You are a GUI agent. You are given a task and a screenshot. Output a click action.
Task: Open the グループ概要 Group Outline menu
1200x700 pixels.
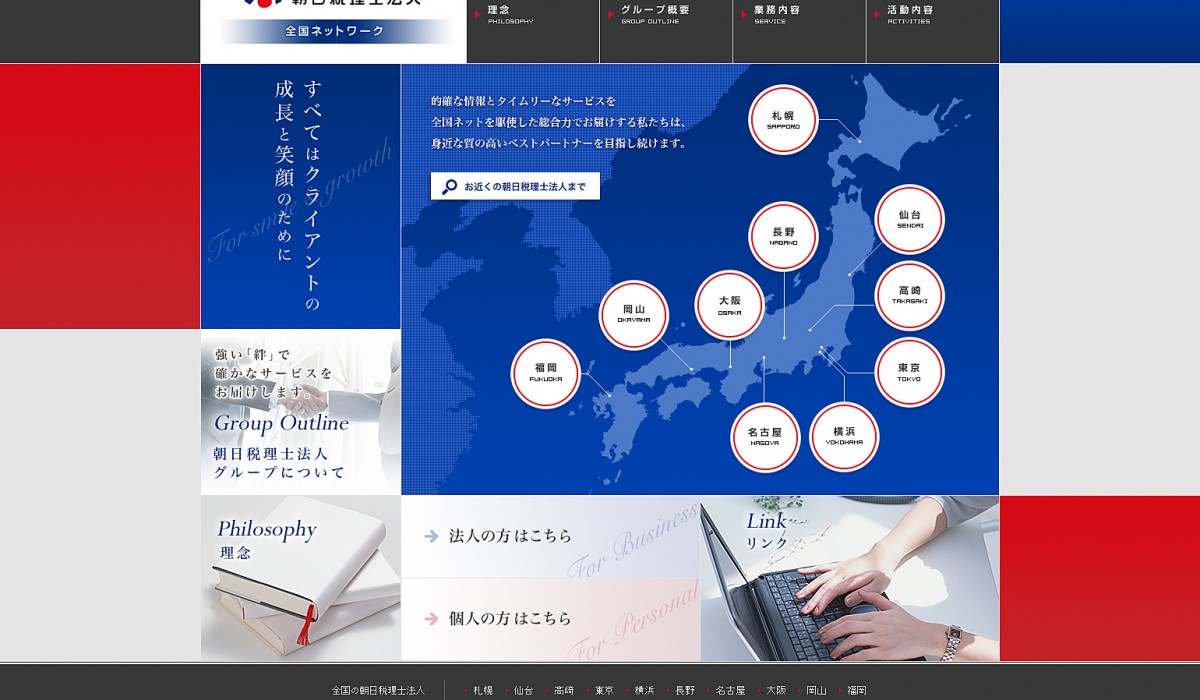click(666, 31)
